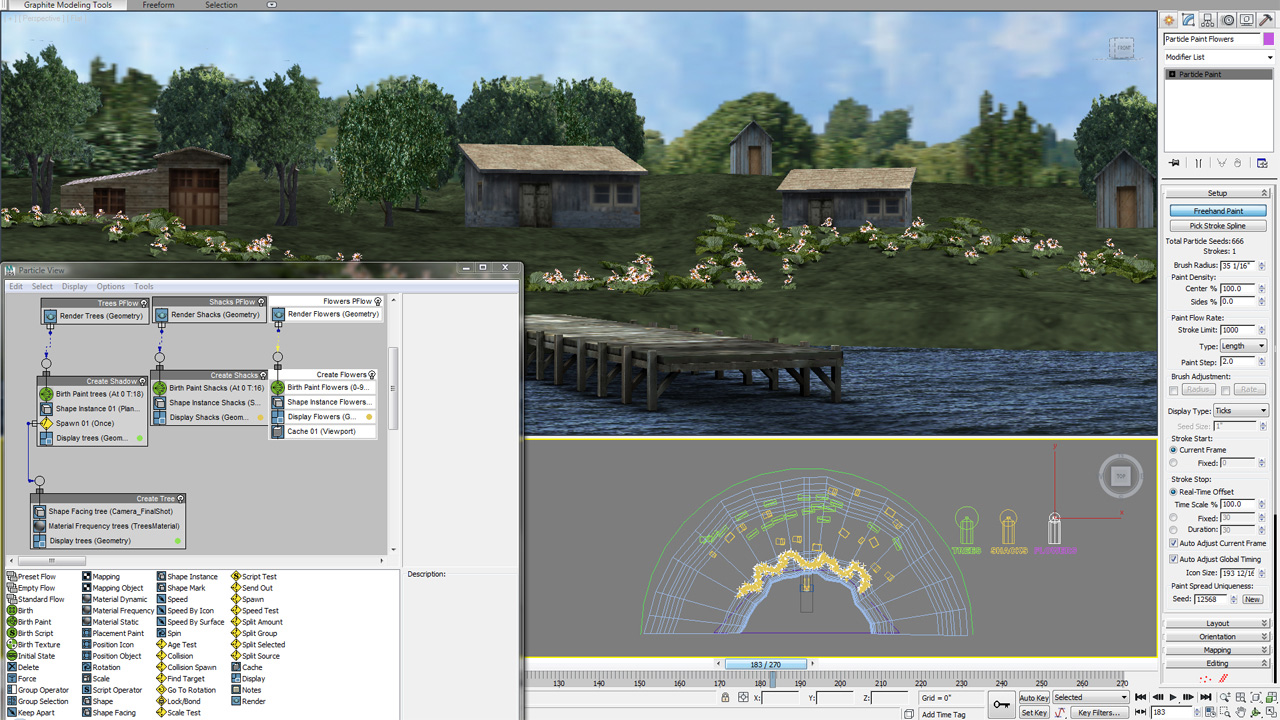Click the Set Key button
Image resolution: width=1280 pixels, height=720 pixels.
coord(1034,713)
